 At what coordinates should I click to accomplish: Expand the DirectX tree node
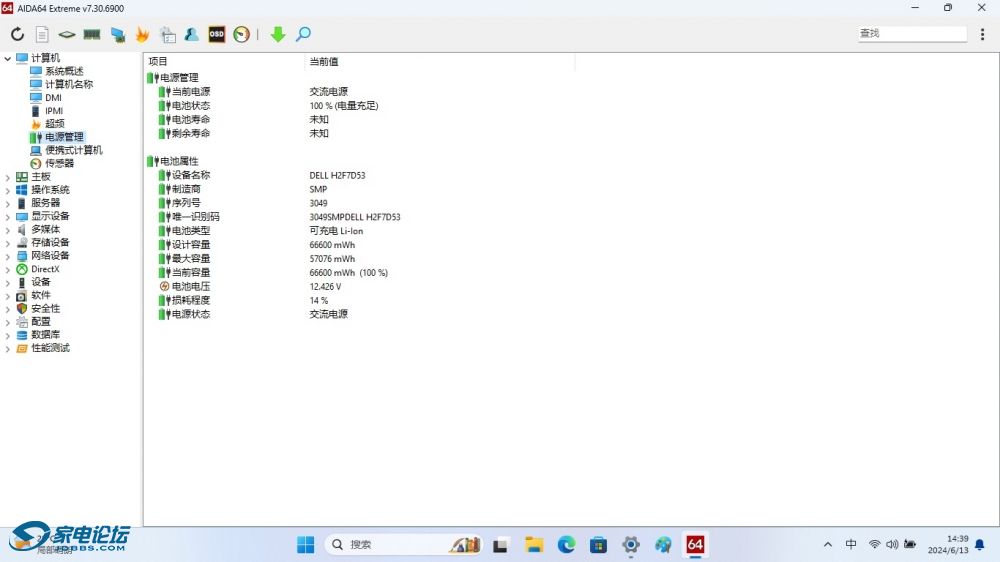coord(8,269)
